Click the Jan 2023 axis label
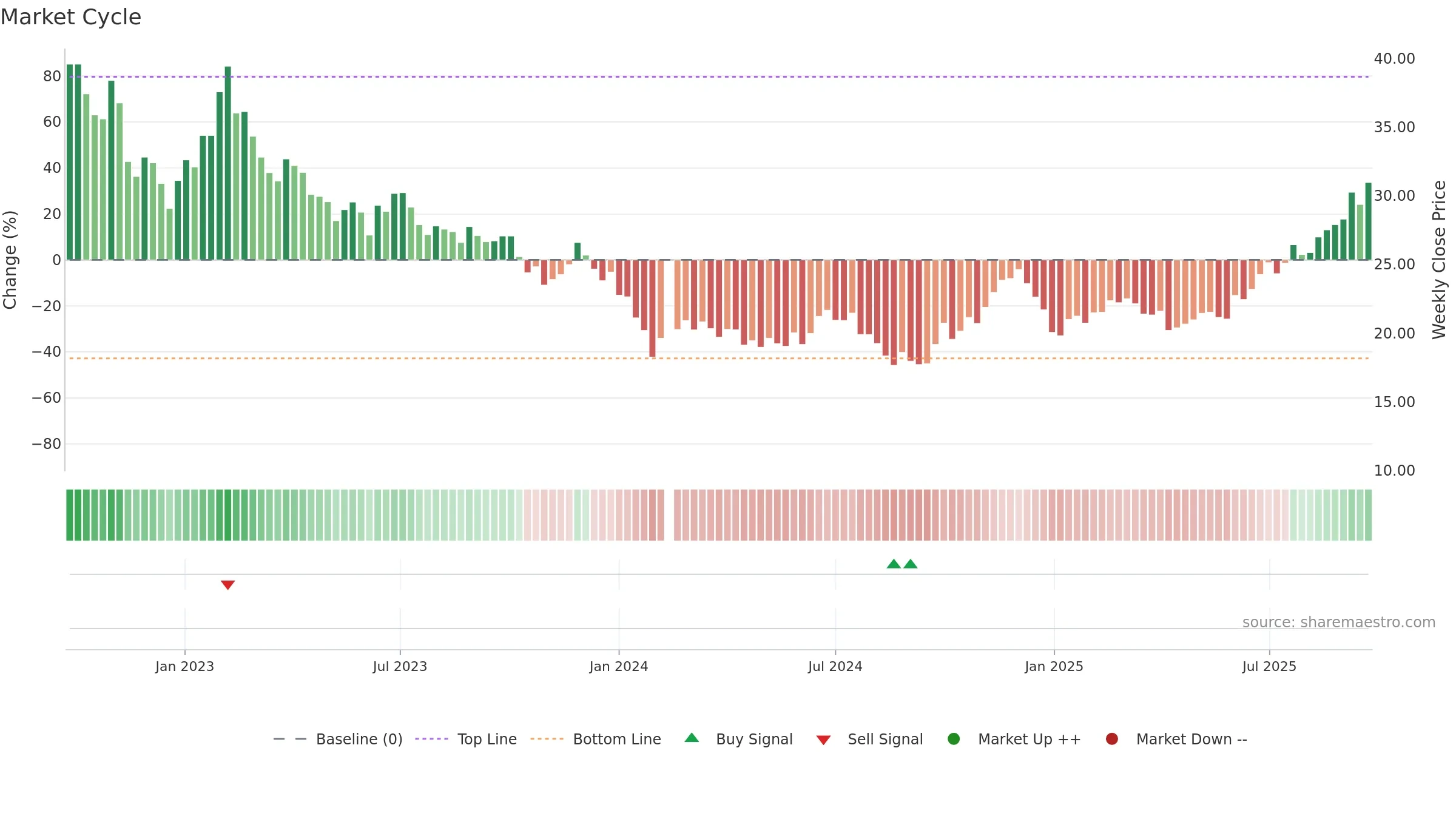Viewport: 1456px width, 819px height. point(184,666)
